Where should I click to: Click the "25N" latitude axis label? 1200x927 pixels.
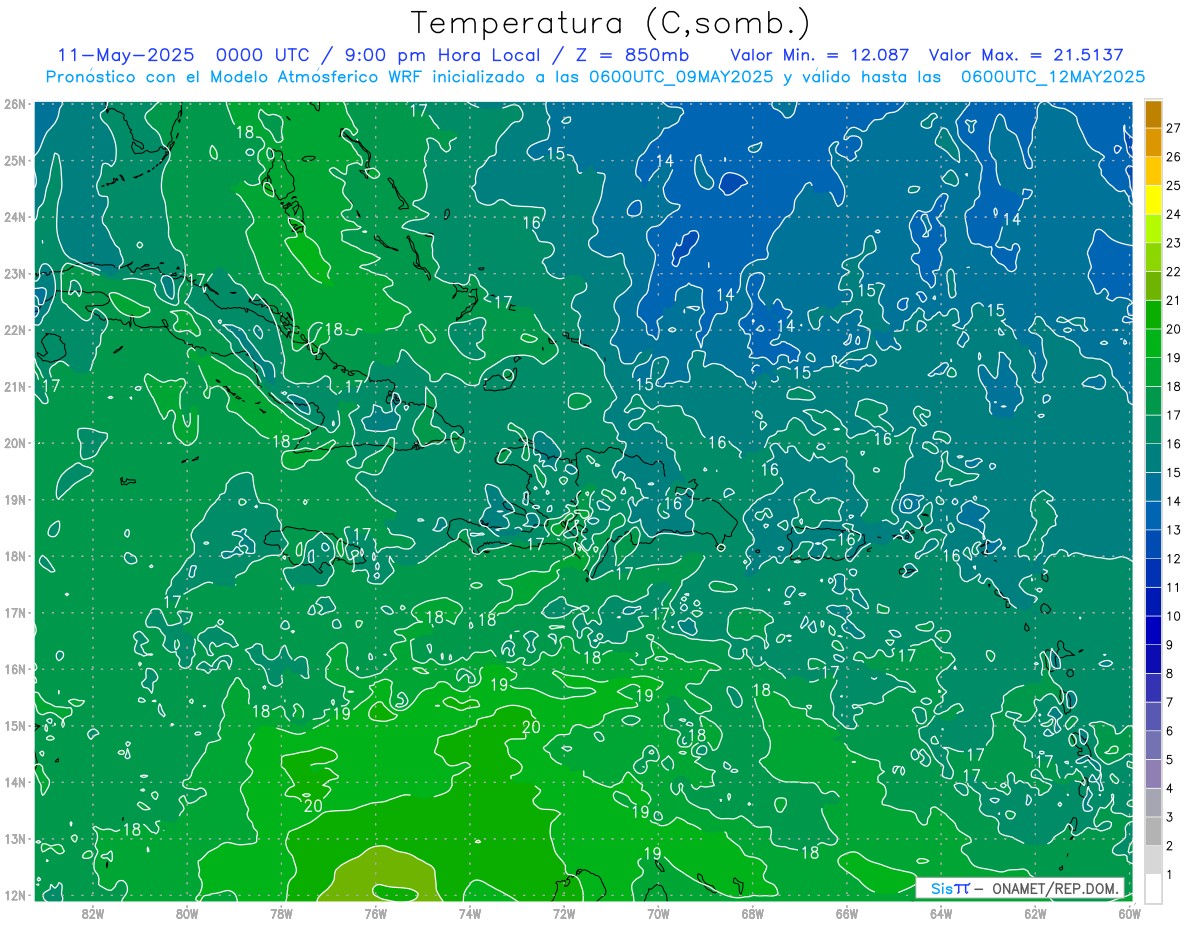14,160
